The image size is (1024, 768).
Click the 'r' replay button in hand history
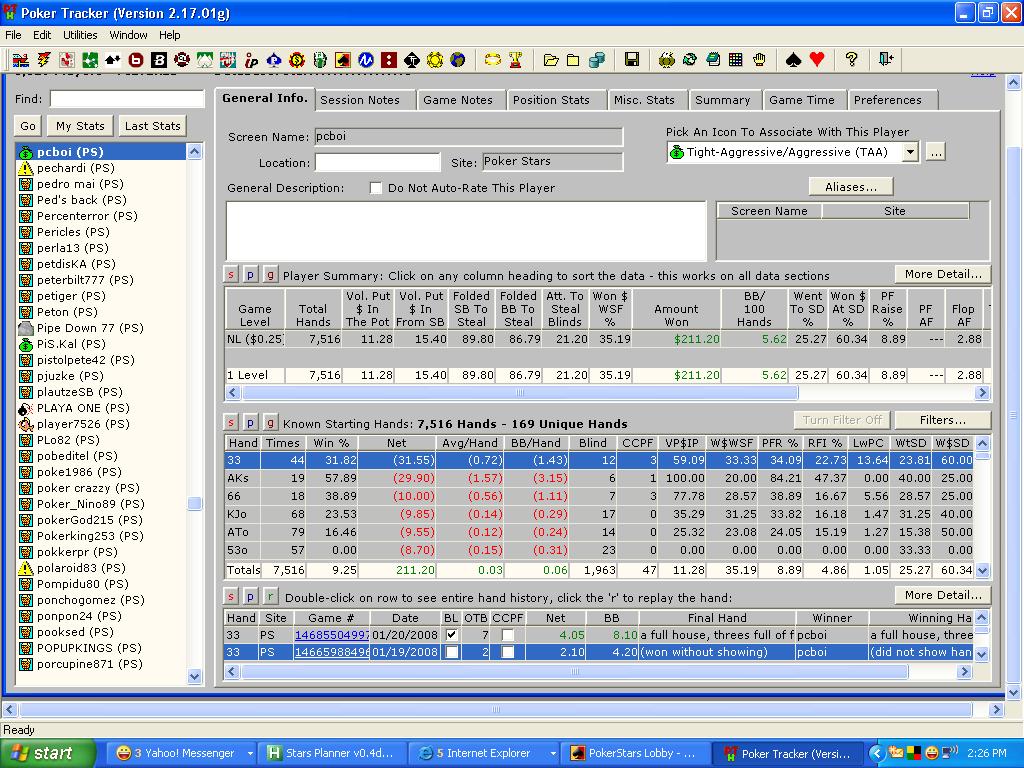270,597
